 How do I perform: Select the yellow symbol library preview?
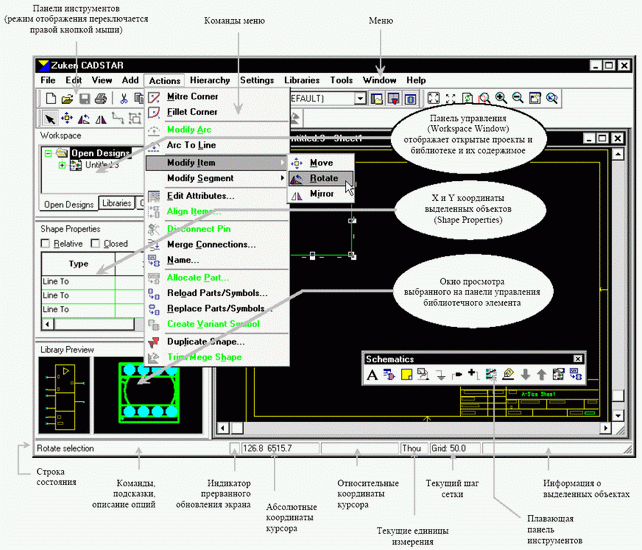pyautogui.click(x=64, y=395)
